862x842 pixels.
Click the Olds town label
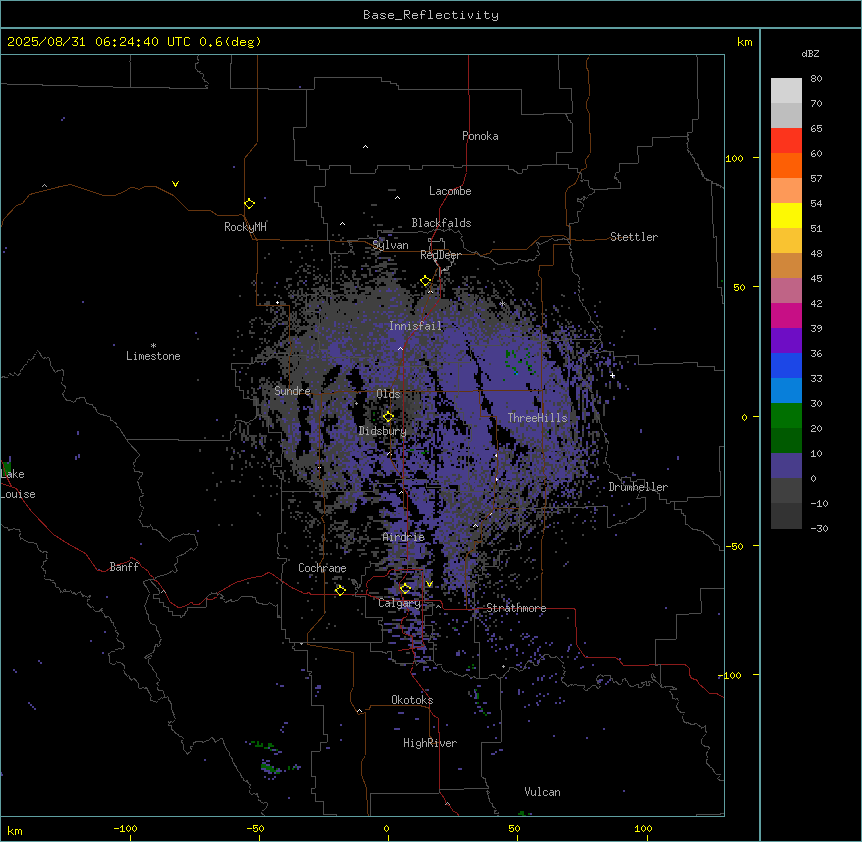[x=388, y=394]
